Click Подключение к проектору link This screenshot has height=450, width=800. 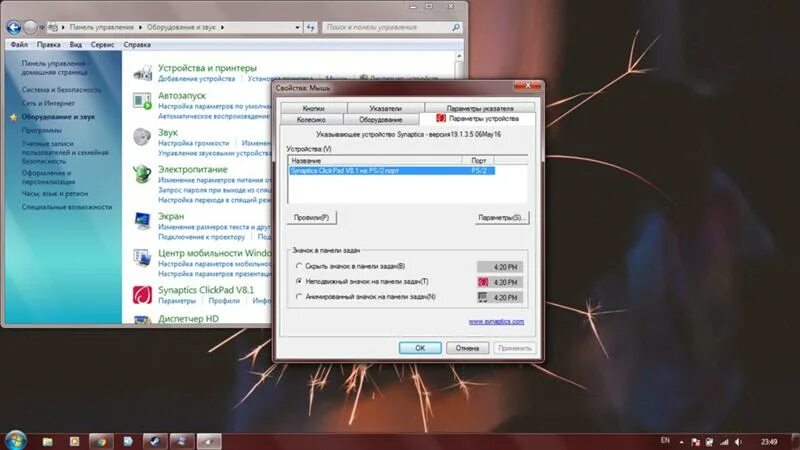point(202,237)
